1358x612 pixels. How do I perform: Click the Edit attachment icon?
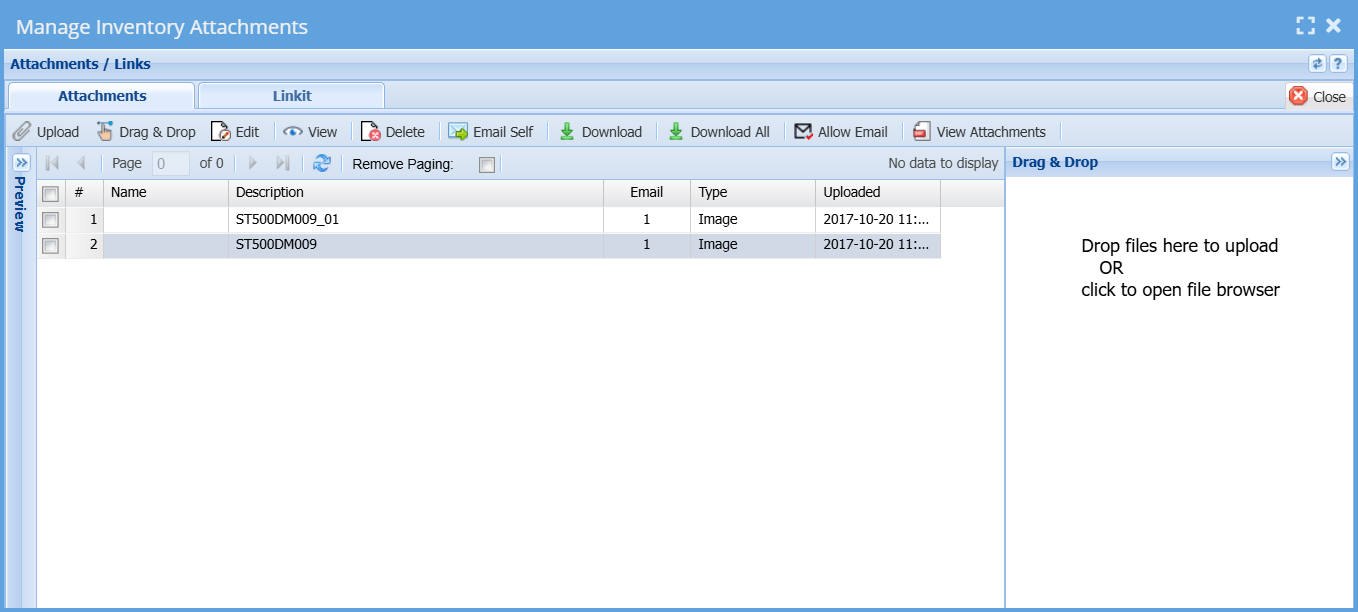point(221,132)
